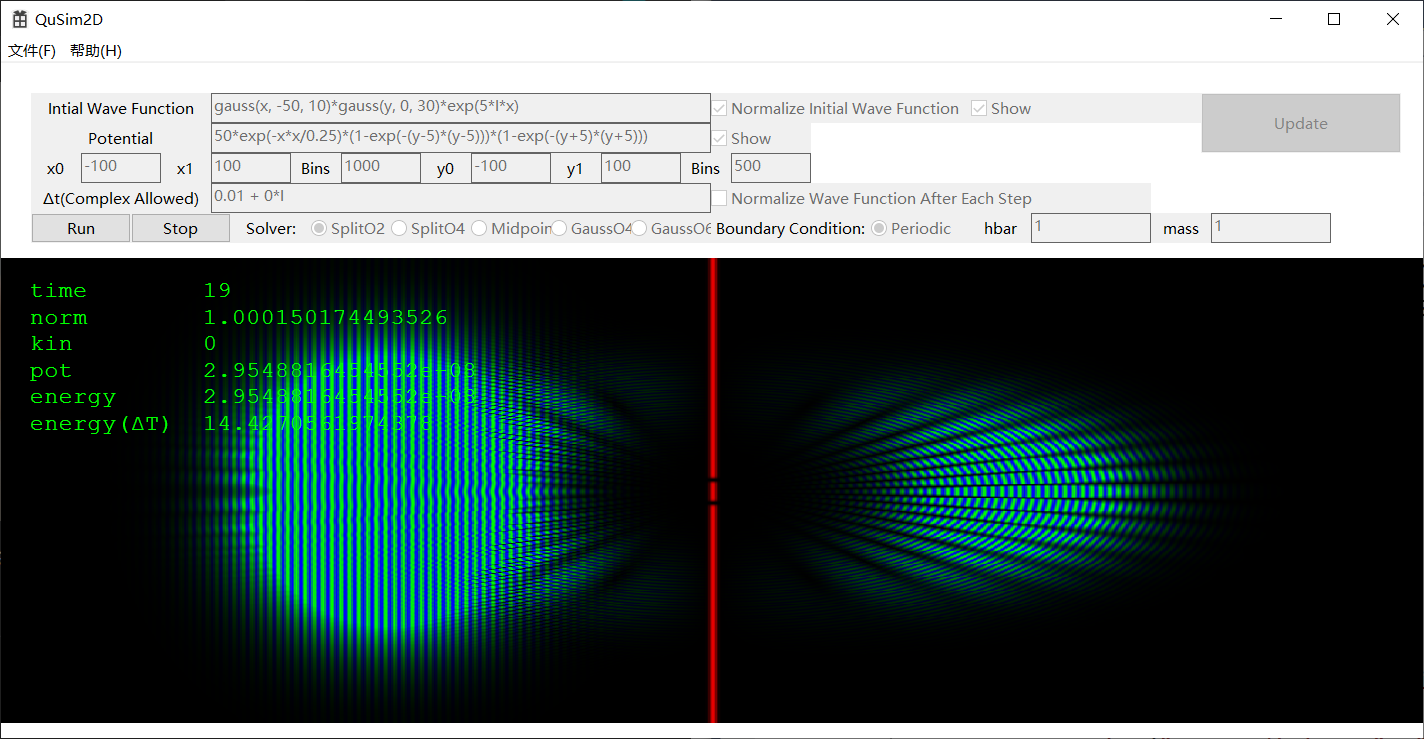Enable Normalize Wave Function After Each Step
Viewport: 1424px width, 739px height.
pyautogui.click(x=719, y=198)
